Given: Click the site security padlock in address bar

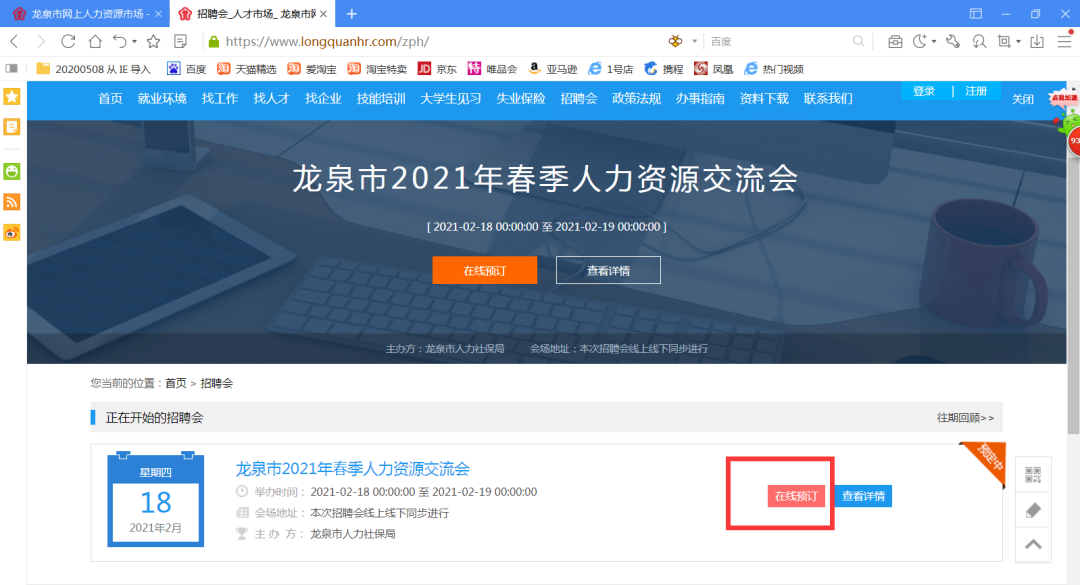Looking at the screenshot, I should click(215, 43).
